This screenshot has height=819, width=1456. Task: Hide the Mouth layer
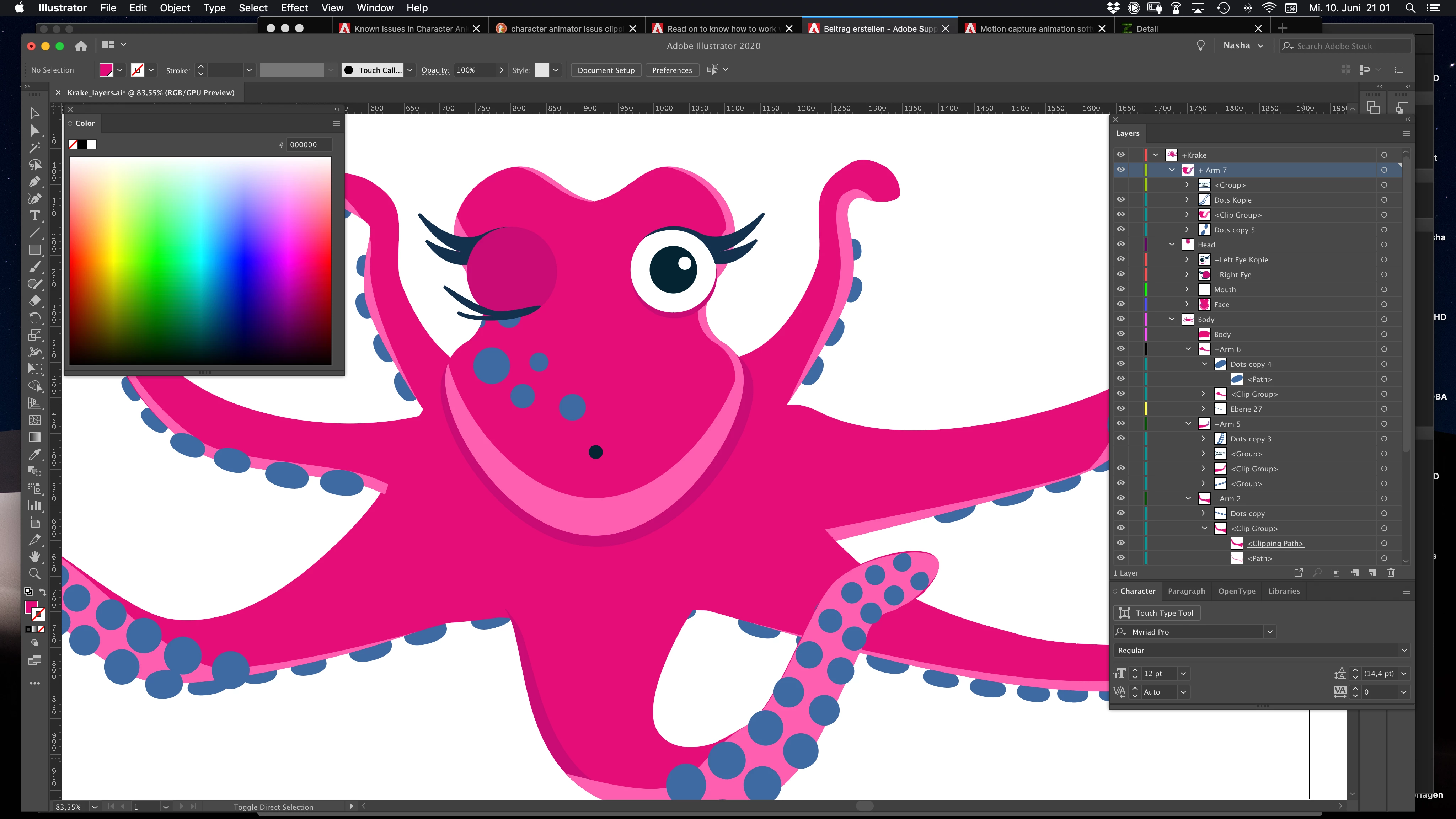[1120, 289]
